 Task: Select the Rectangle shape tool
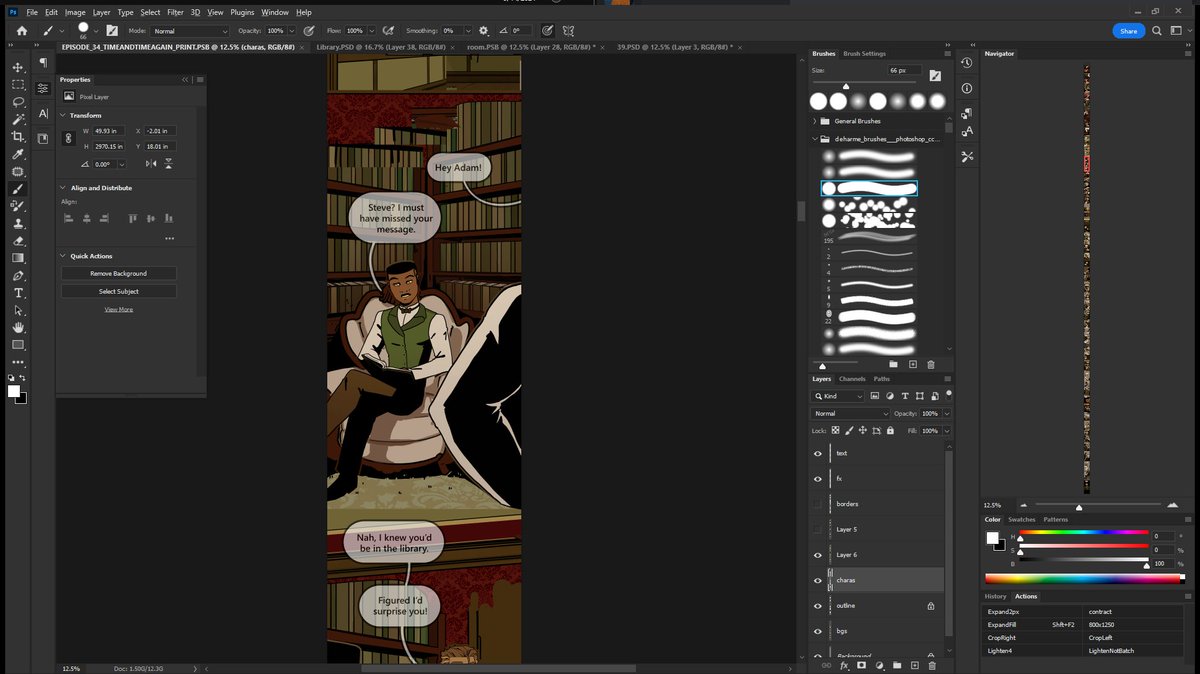pyautogui.click(x=18, y=345)
